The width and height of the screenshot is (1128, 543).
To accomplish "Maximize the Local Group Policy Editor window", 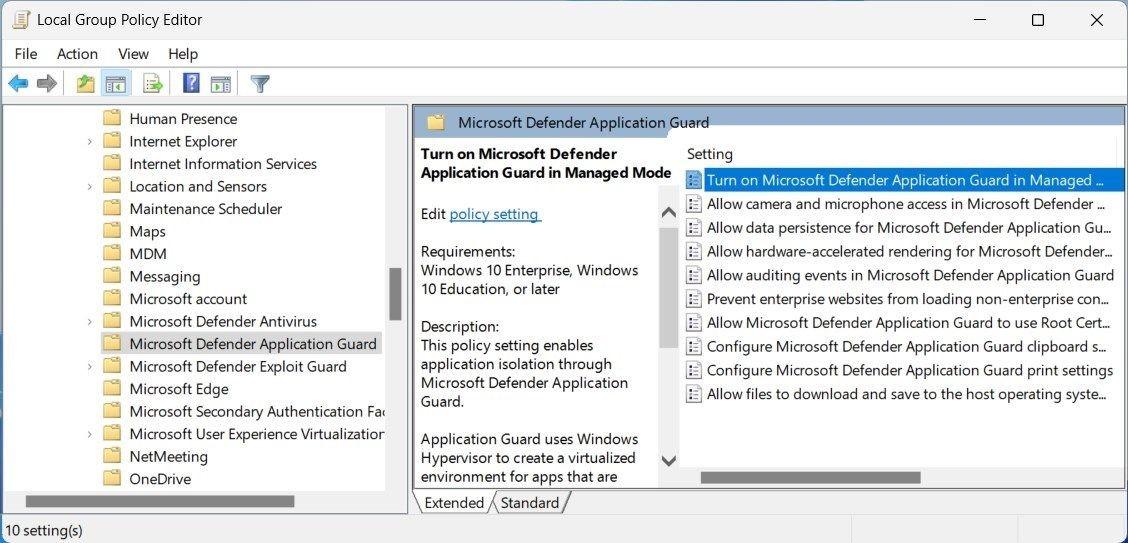I will point(1037,20).
